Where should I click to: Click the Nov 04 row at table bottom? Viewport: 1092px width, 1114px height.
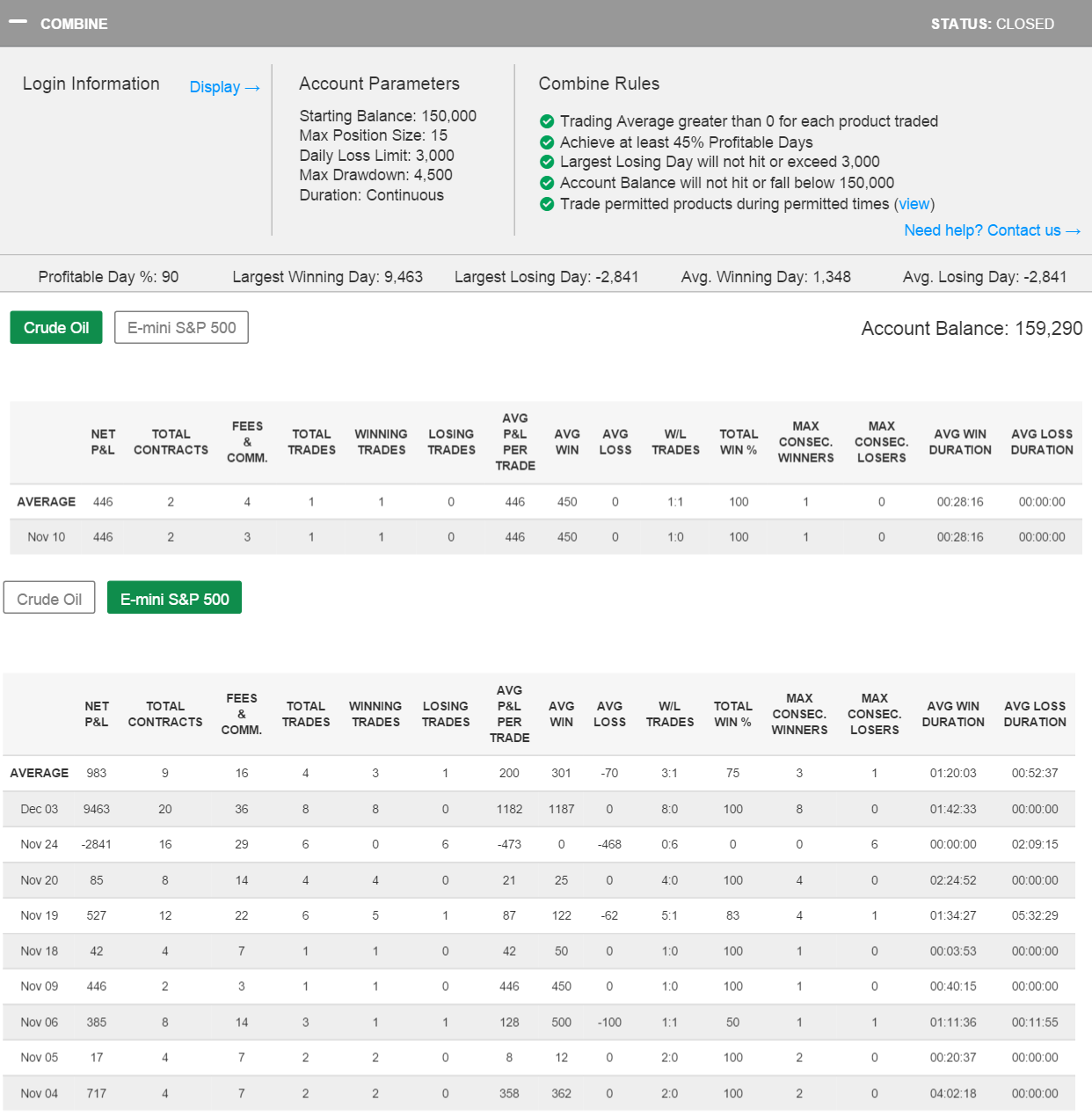(40, 1094)
